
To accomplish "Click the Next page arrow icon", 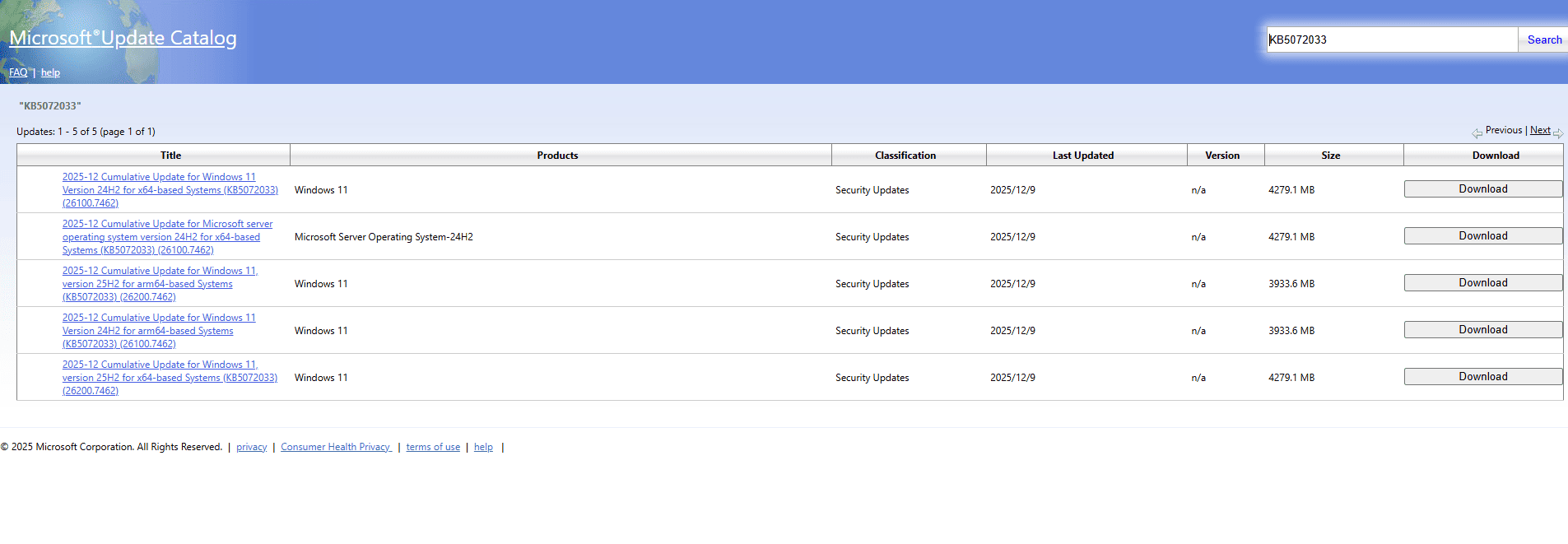I will pyautogui.click(x=1558, y=133).
